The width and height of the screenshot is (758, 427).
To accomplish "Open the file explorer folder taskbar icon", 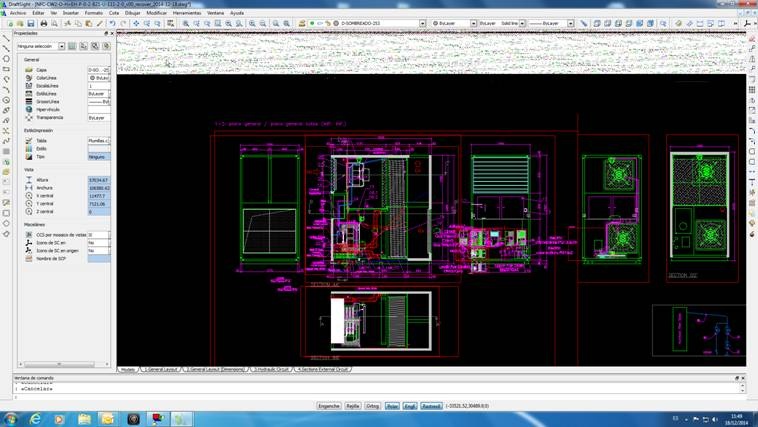I will pos(84,419).
